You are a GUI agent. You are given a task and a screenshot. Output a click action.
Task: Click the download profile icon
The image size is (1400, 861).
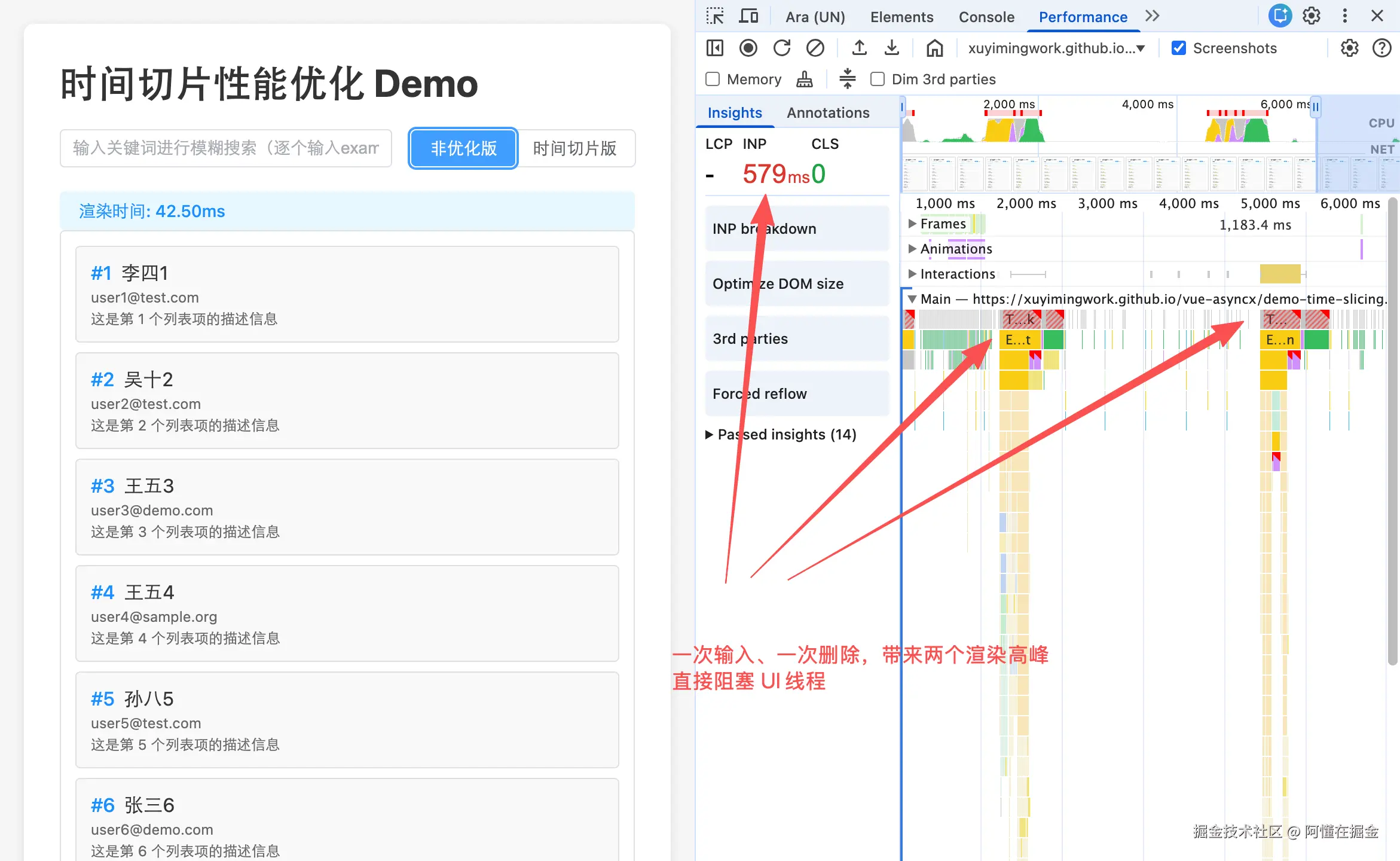pyautogui.click(x=891, y=48)
